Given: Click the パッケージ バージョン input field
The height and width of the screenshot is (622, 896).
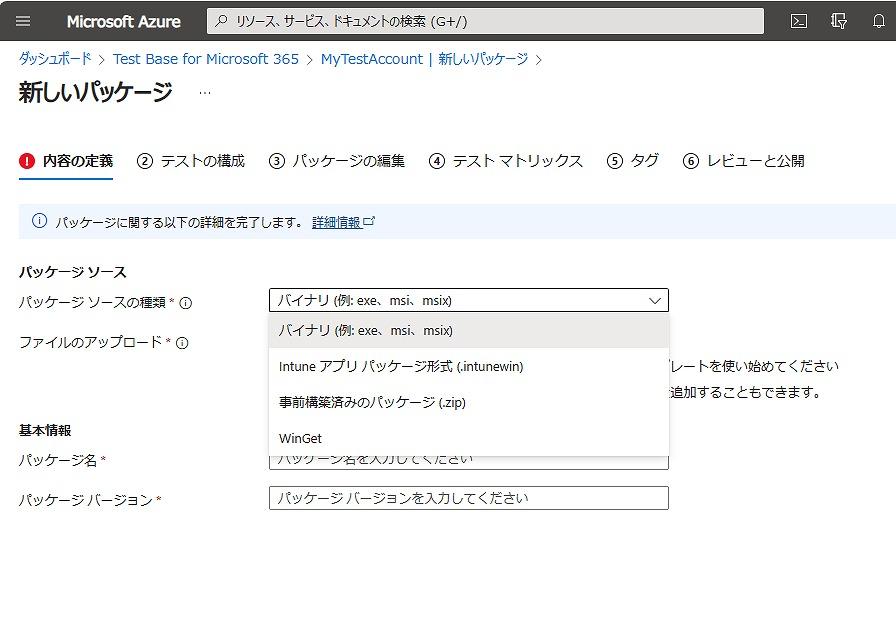Looking at the screenshot, I should tap(469, 498).
